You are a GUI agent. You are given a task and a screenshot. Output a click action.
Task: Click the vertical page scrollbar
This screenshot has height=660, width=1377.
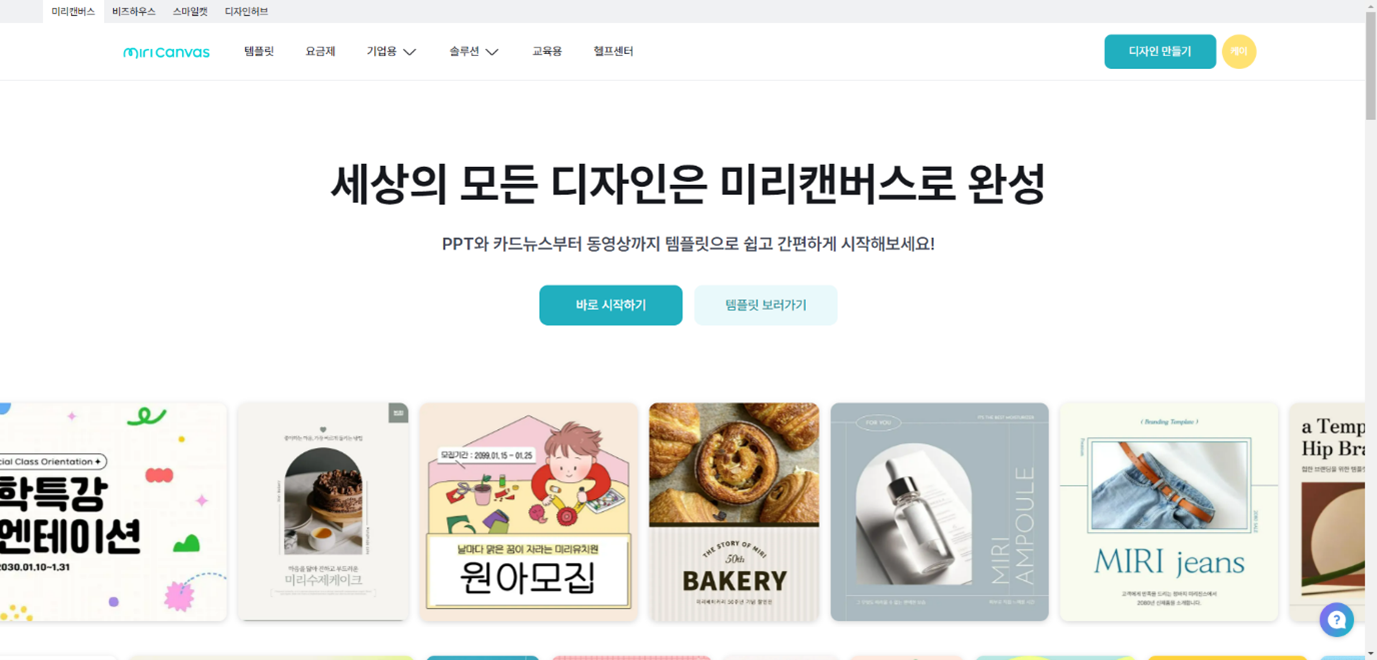click(x=1370, y=330)
